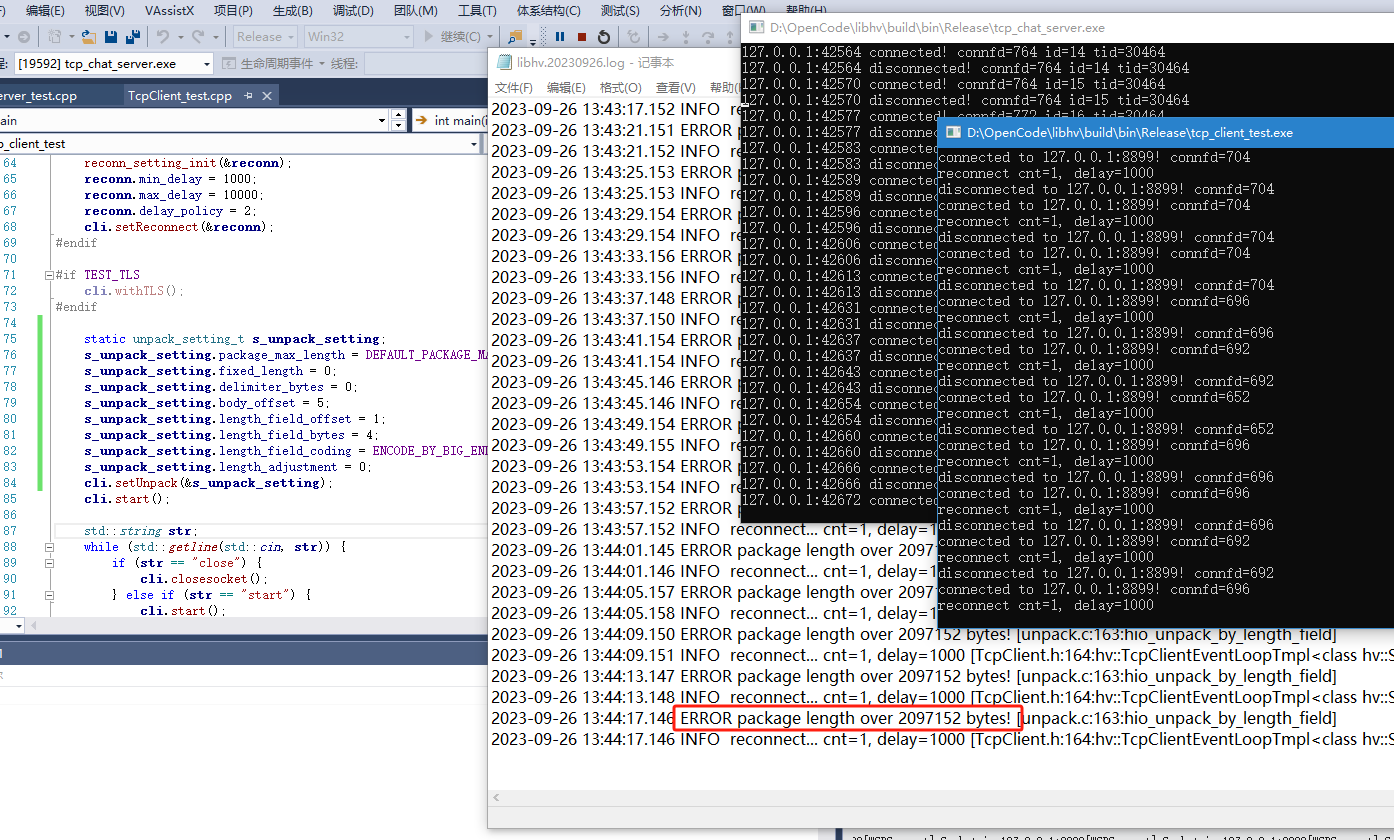Open Notepad's 格式(O) menu
Screen dimensions: 1394x840
(x=620, y=87)
